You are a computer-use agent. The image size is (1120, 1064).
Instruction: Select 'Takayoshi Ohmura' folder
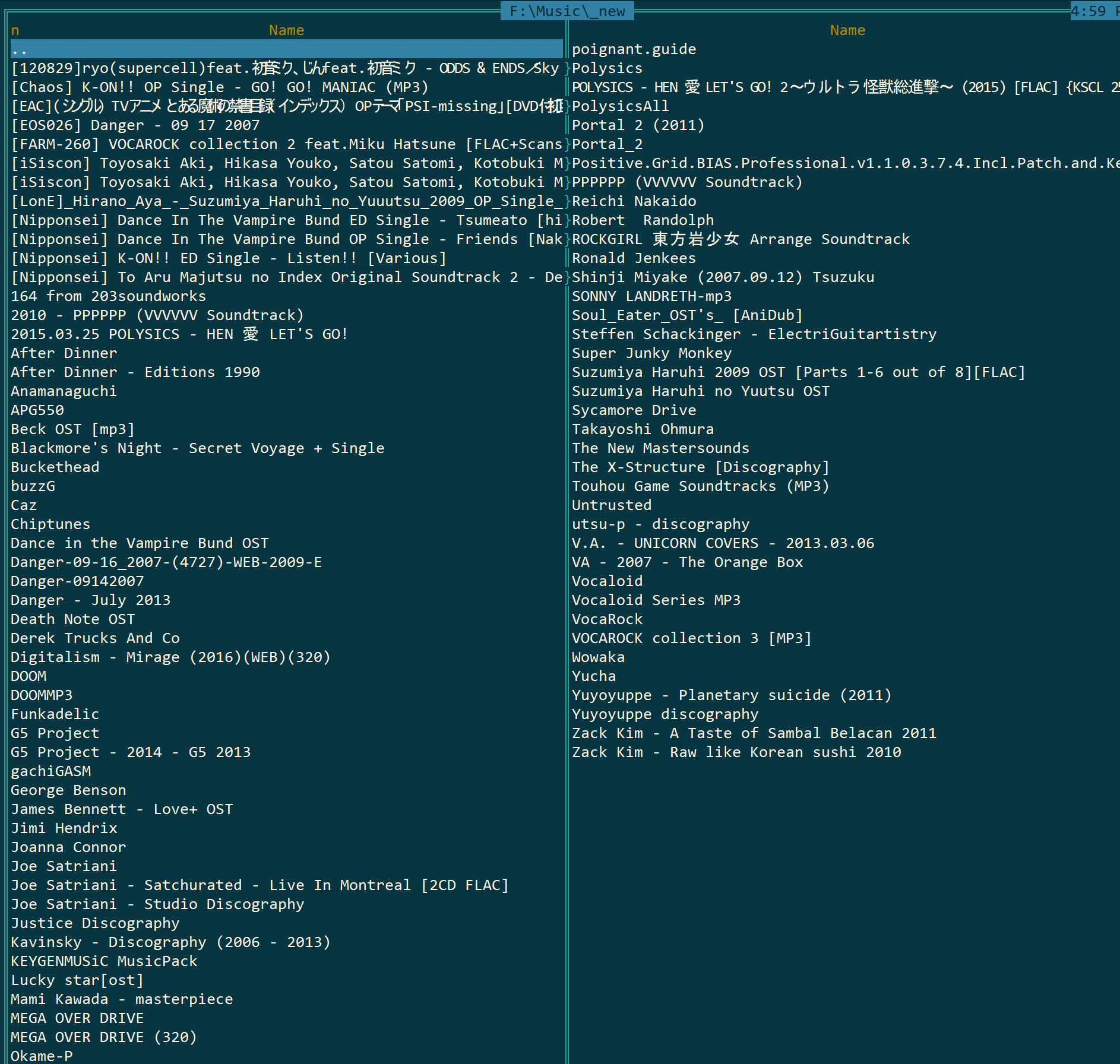point(643,429)
